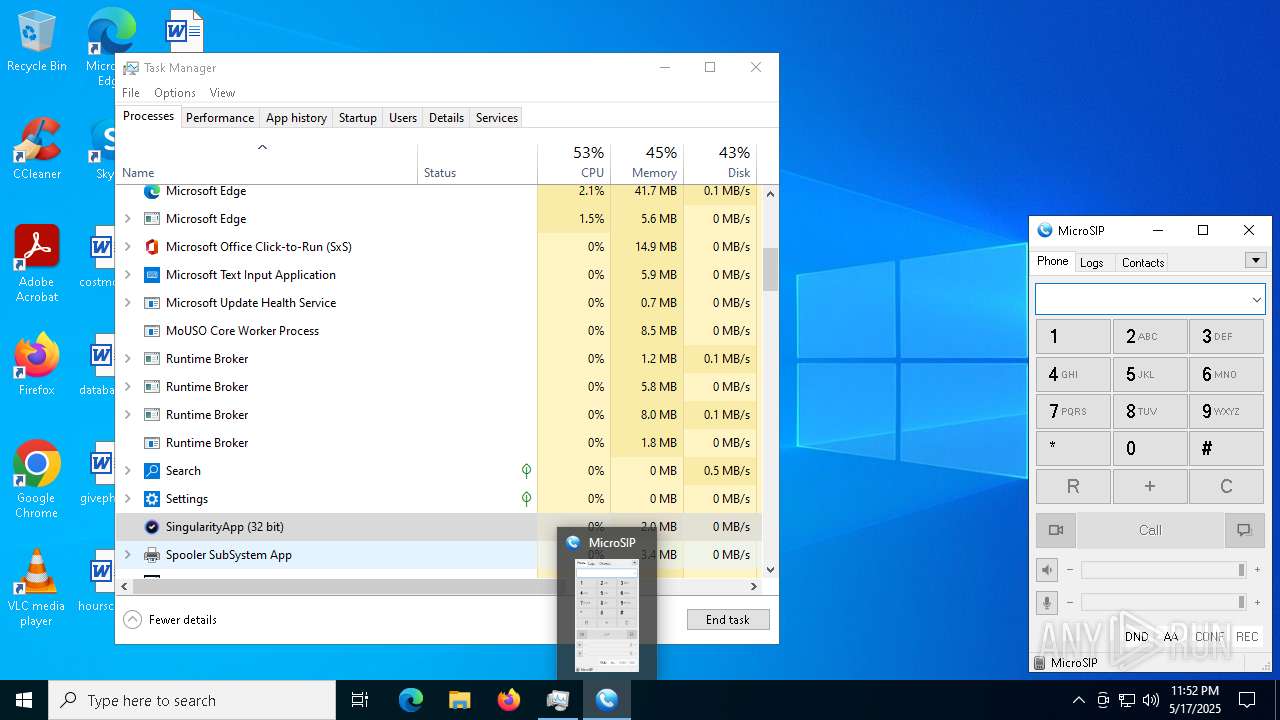
Task: Toggle REC recording in MicroSIP
Action: pos(1247,637)
